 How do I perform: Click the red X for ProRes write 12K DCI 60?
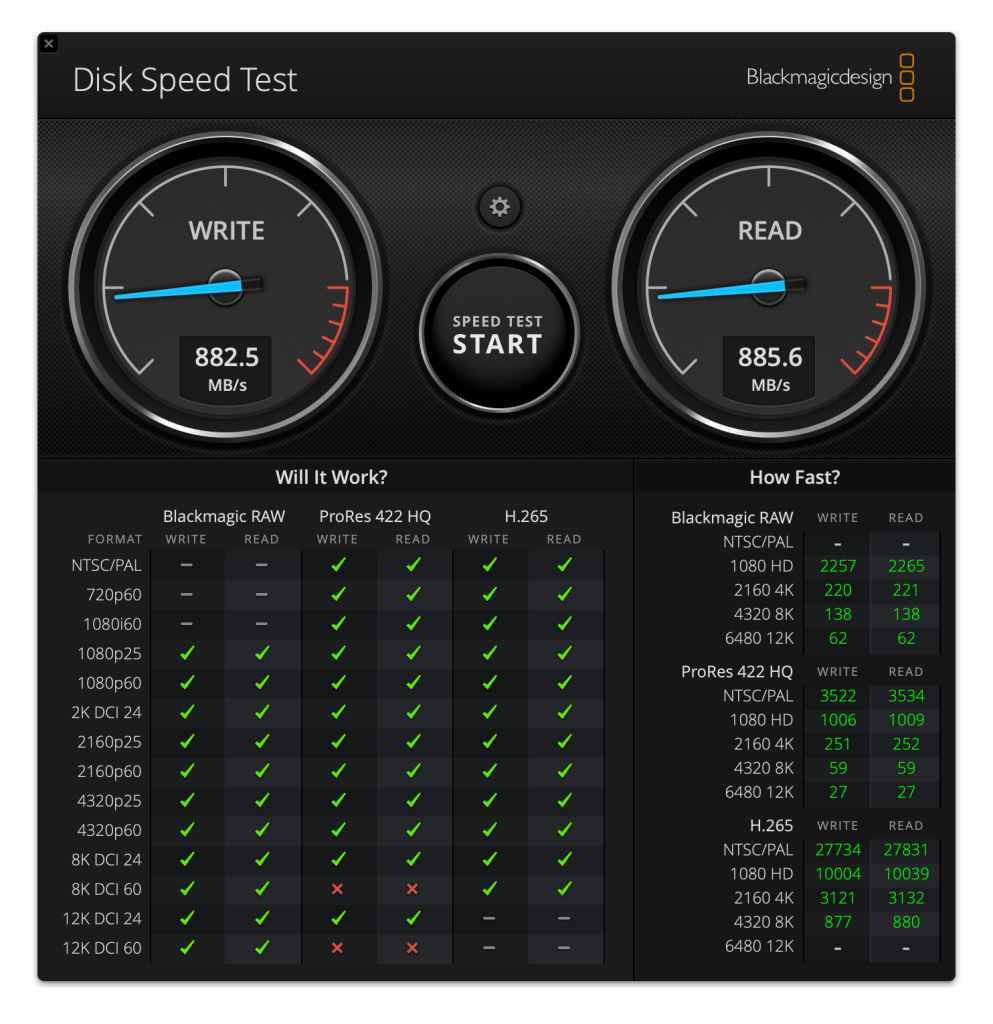338,948
